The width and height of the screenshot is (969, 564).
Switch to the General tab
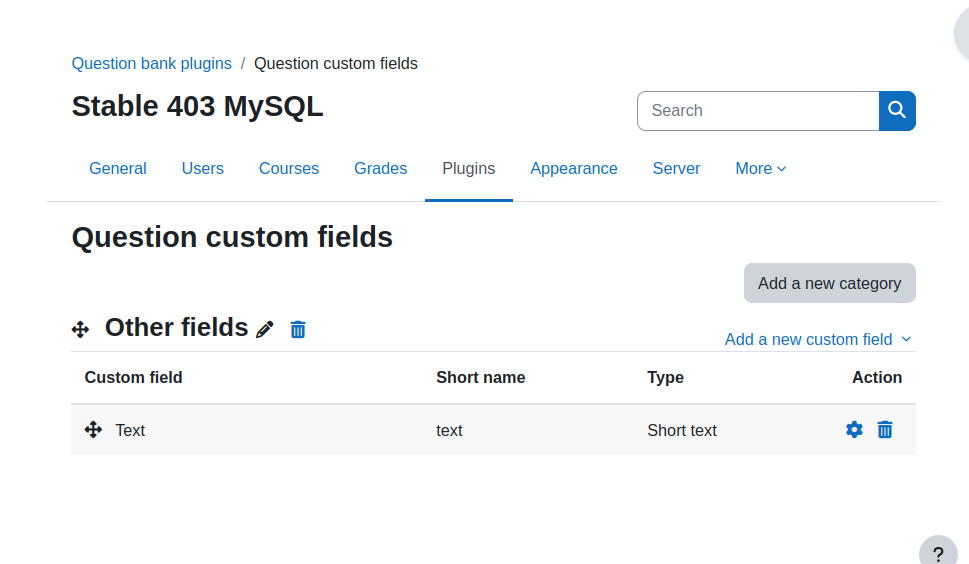[117, 169]
